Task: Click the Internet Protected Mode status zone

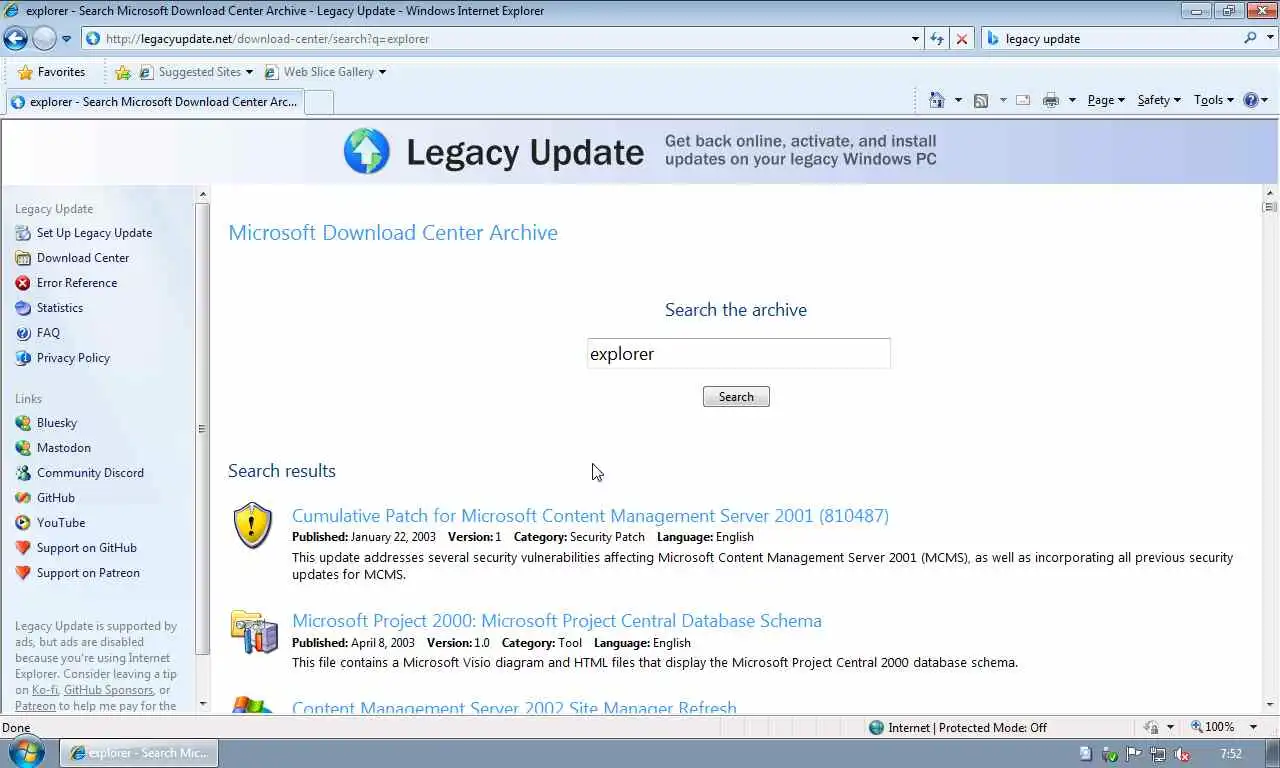Action: coord(957,728)
